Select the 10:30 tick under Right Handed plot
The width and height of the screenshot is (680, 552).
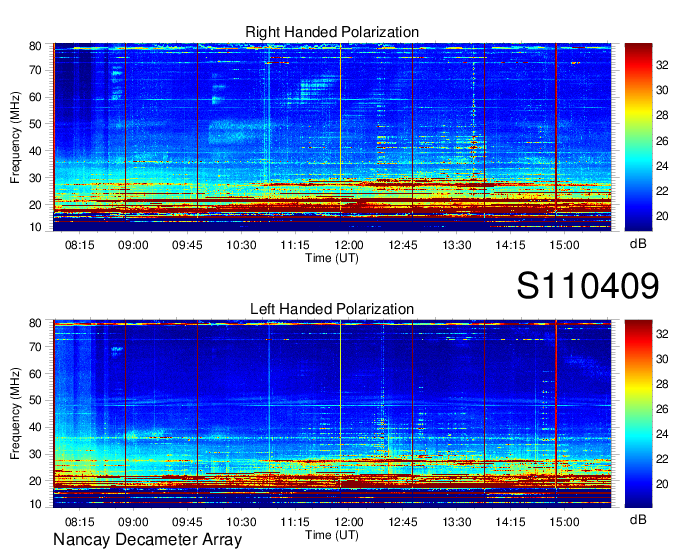point(241,245)
